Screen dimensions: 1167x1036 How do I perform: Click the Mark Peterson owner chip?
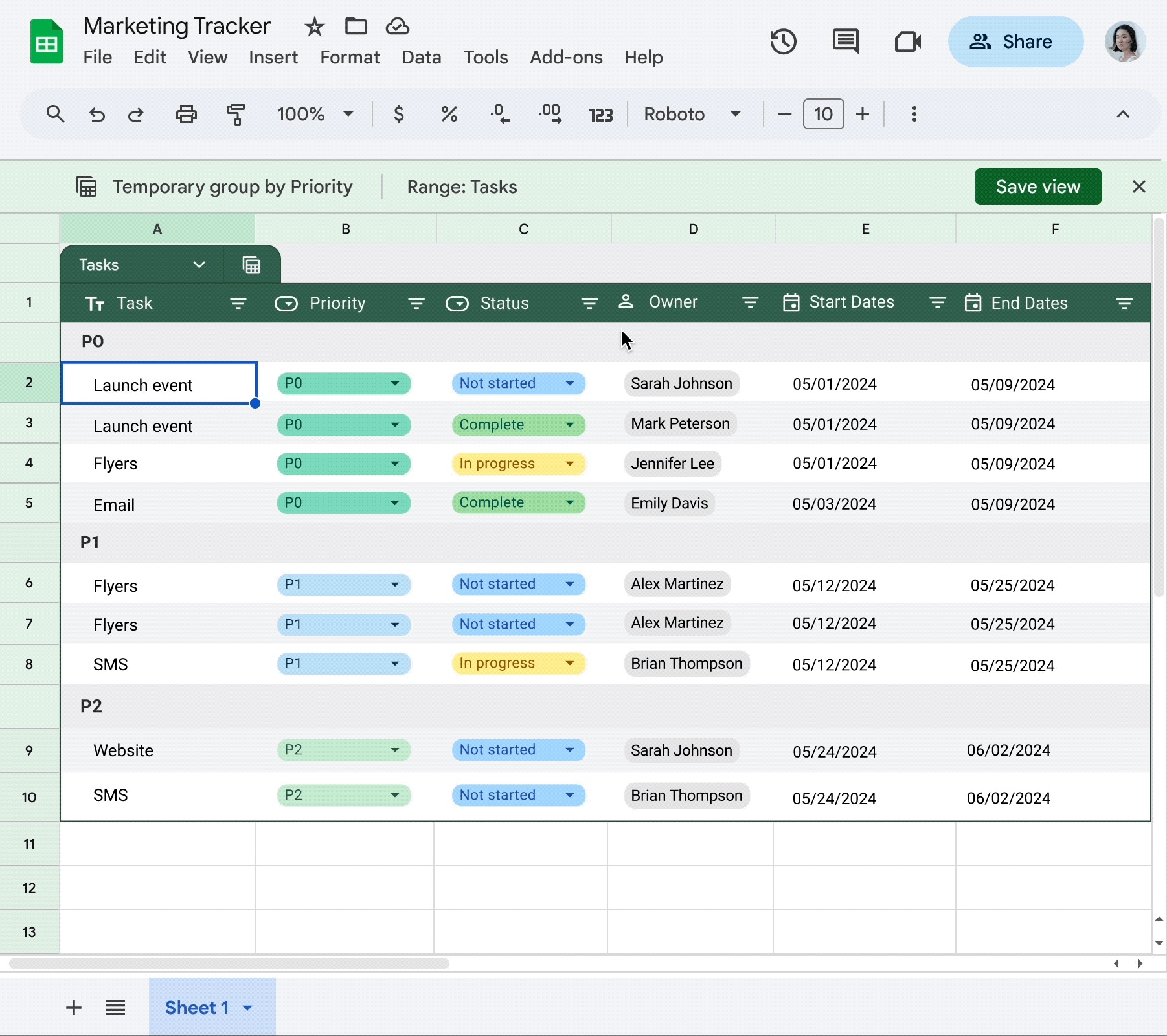tap(680, 423)
